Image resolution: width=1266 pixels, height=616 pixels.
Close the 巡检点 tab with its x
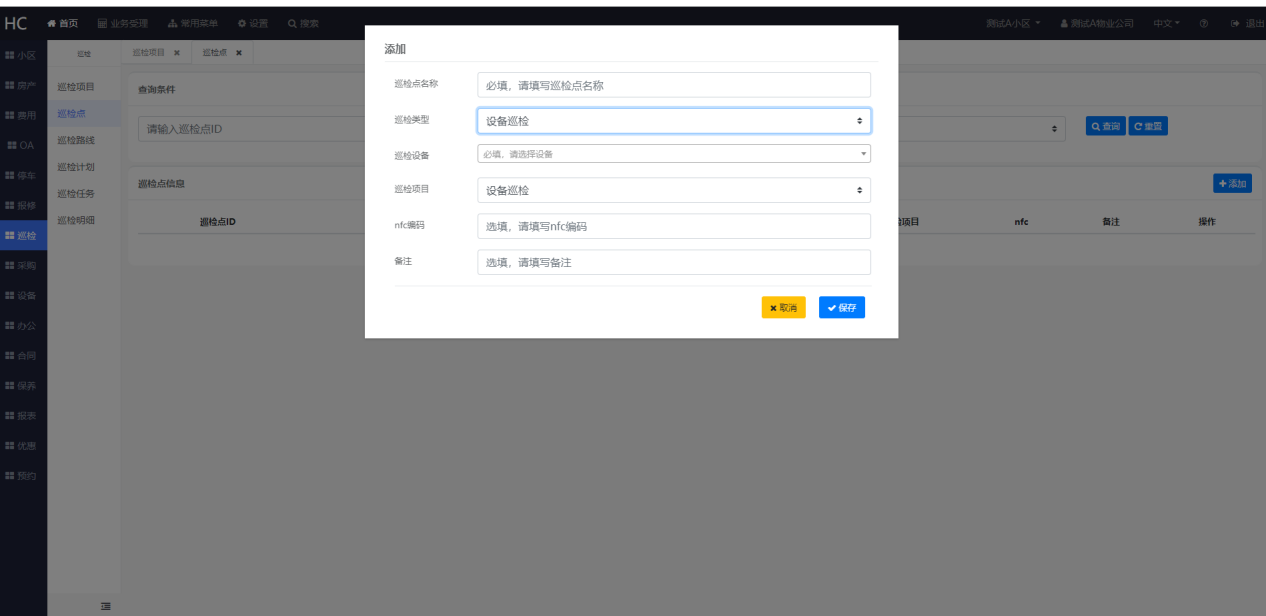tap(239, 52)
